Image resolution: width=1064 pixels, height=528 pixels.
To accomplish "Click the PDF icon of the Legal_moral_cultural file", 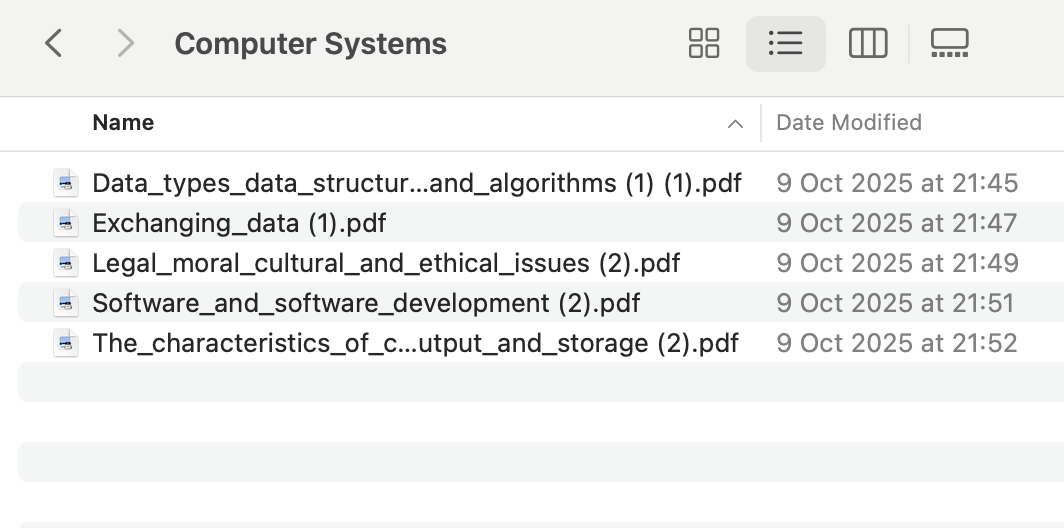I will (x=67, y=263).
